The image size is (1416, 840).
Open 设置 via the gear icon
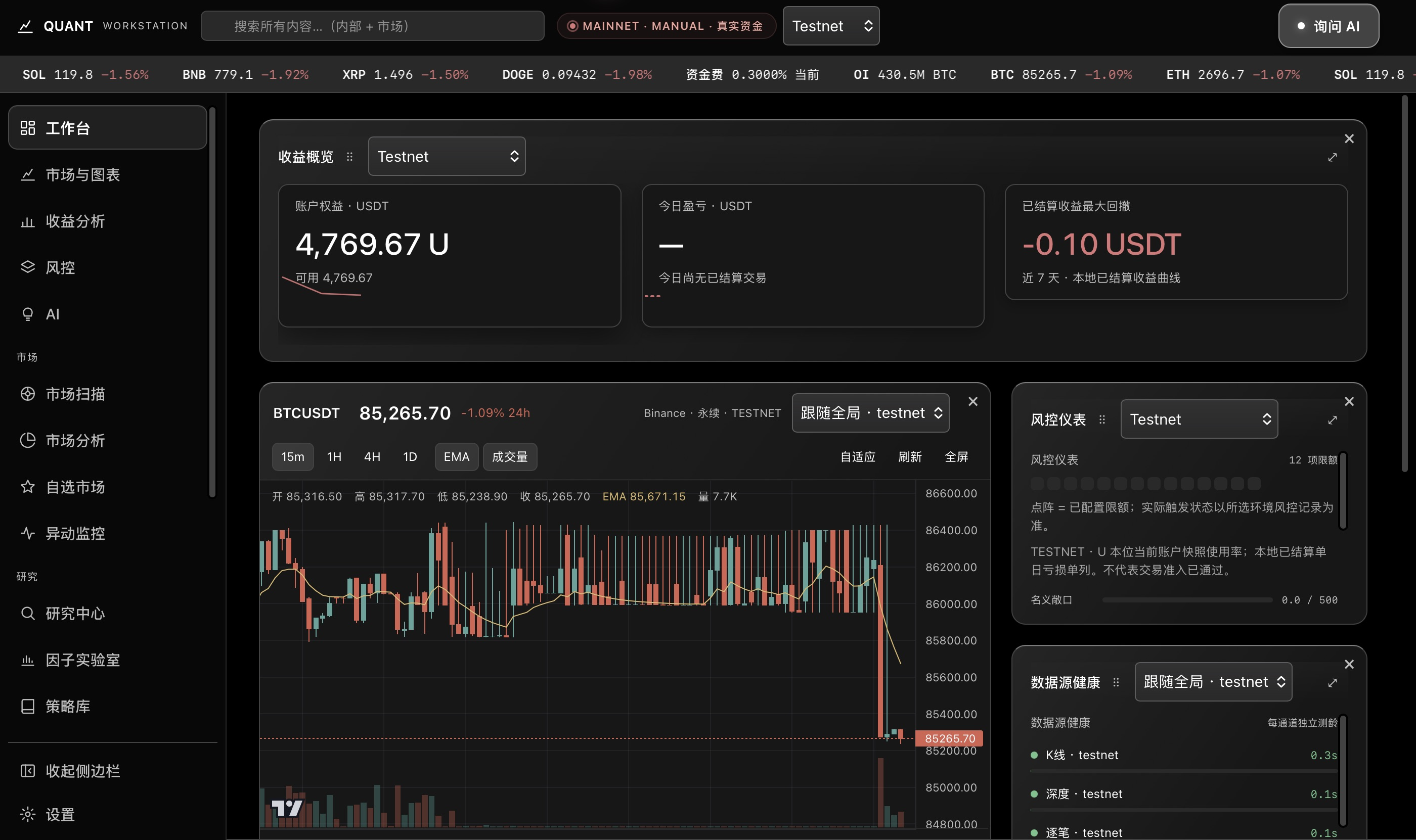[x=28, y=815]
